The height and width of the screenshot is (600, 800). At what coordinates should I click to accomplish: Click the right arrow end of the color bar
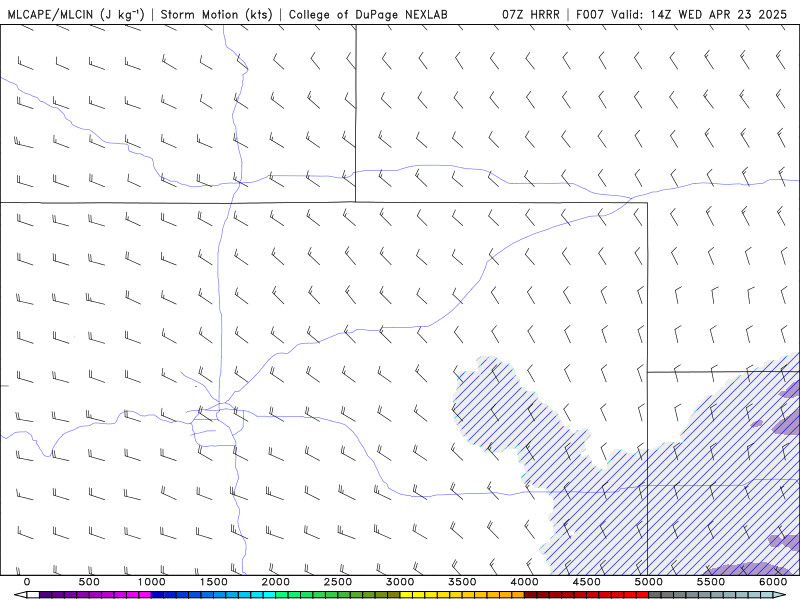coord(780,594)
